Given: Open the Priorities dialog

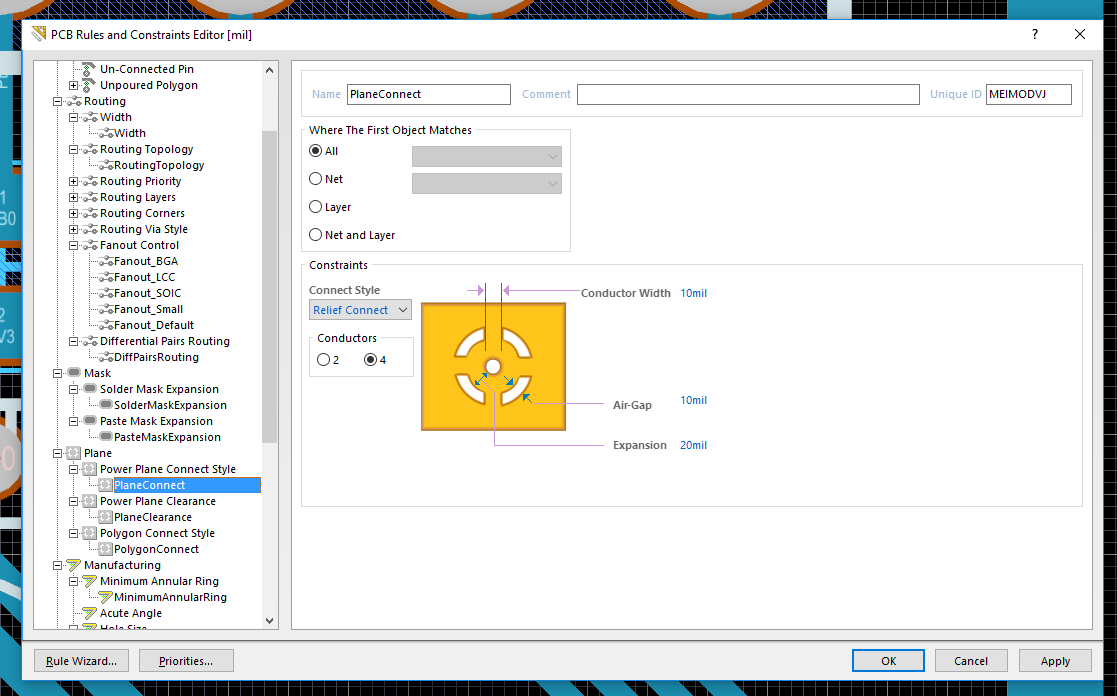Looking at the screenshot, I should coord(186,661).
